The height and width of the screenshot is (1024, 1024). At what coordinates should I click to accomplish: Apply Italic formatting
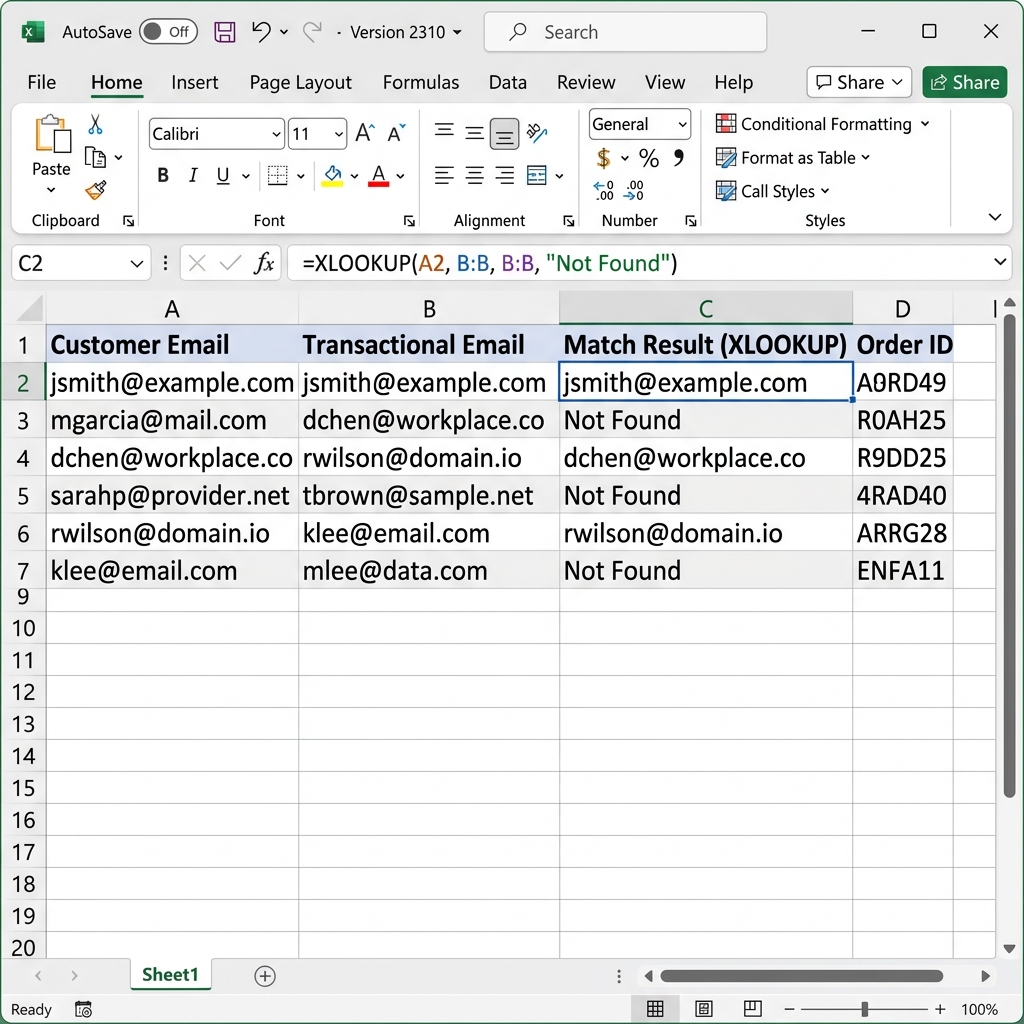pyautogui.click(x=193, y=175)
